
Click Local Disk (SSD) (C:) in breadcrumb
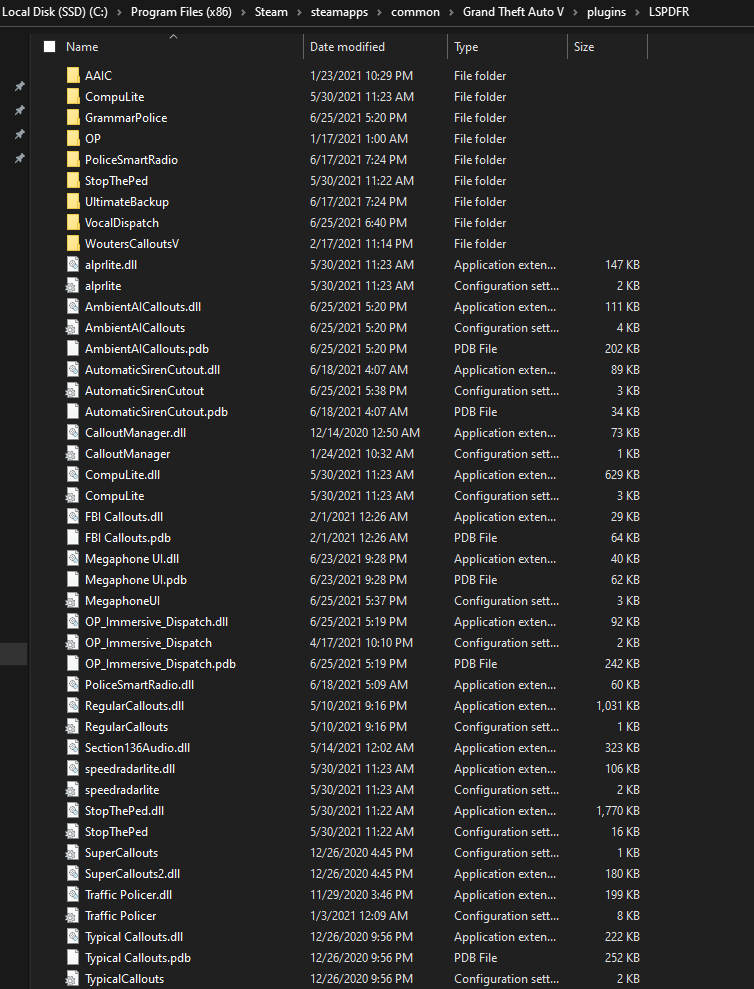pos(54,12)
